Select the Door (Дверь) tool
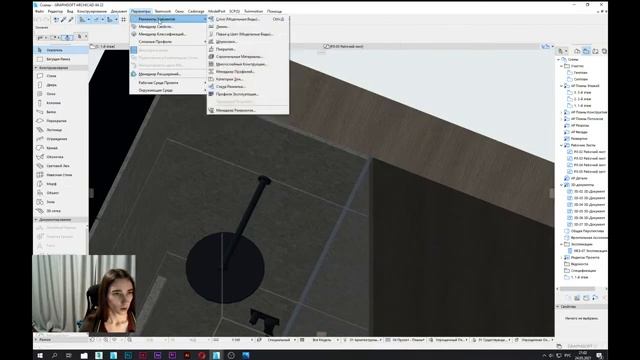 (x=60, y=85)
